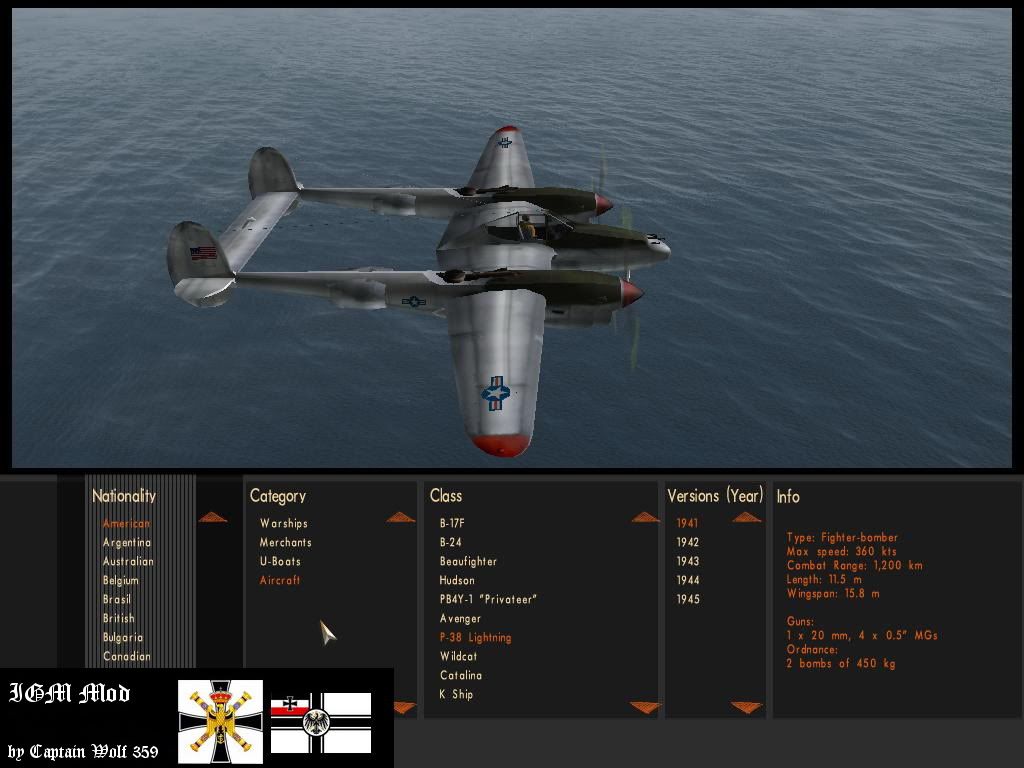
Task: Pick Avenger in Class list
Action: 460,618
